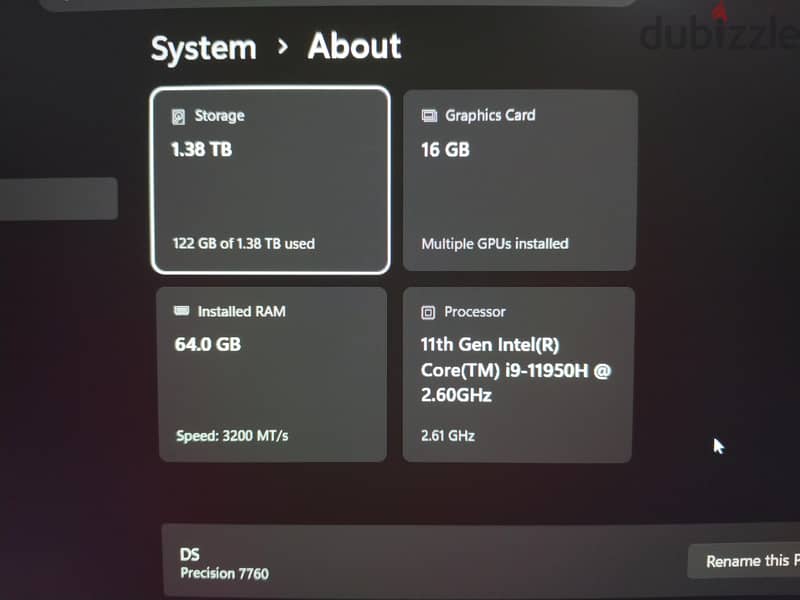Image resolution: width=800 pixels, height=600 pixels.
Task: Go back to System in the breadcrumb
Action: click(204, 49)
